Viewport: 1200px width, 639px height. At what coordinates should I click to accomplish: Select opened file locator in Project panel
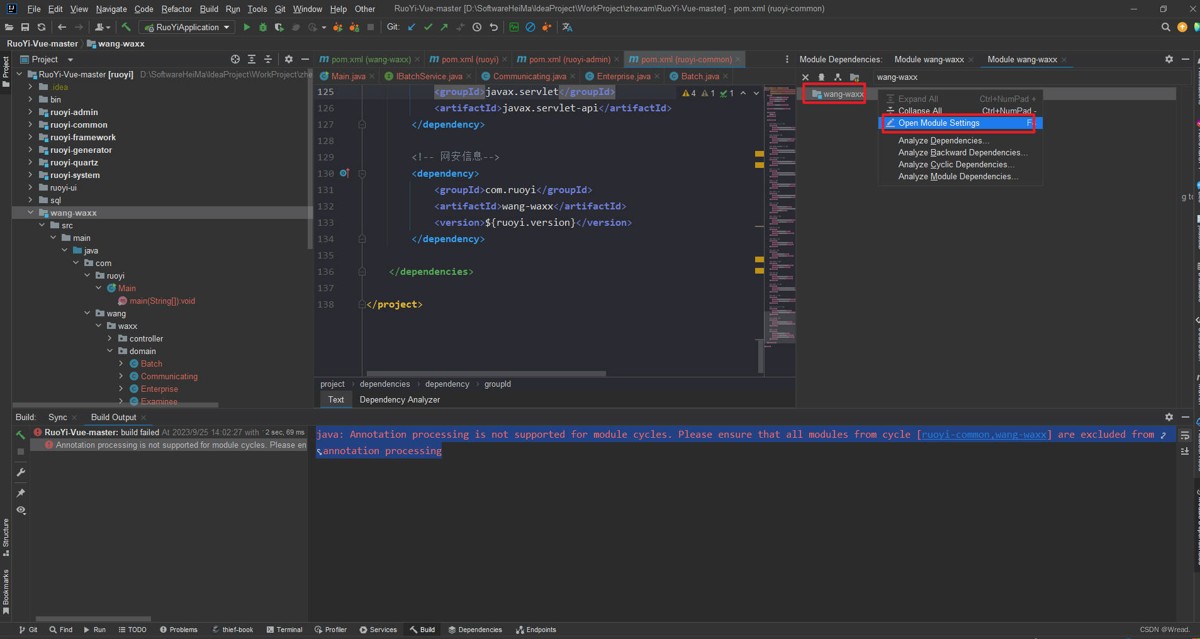pos(235,59)
